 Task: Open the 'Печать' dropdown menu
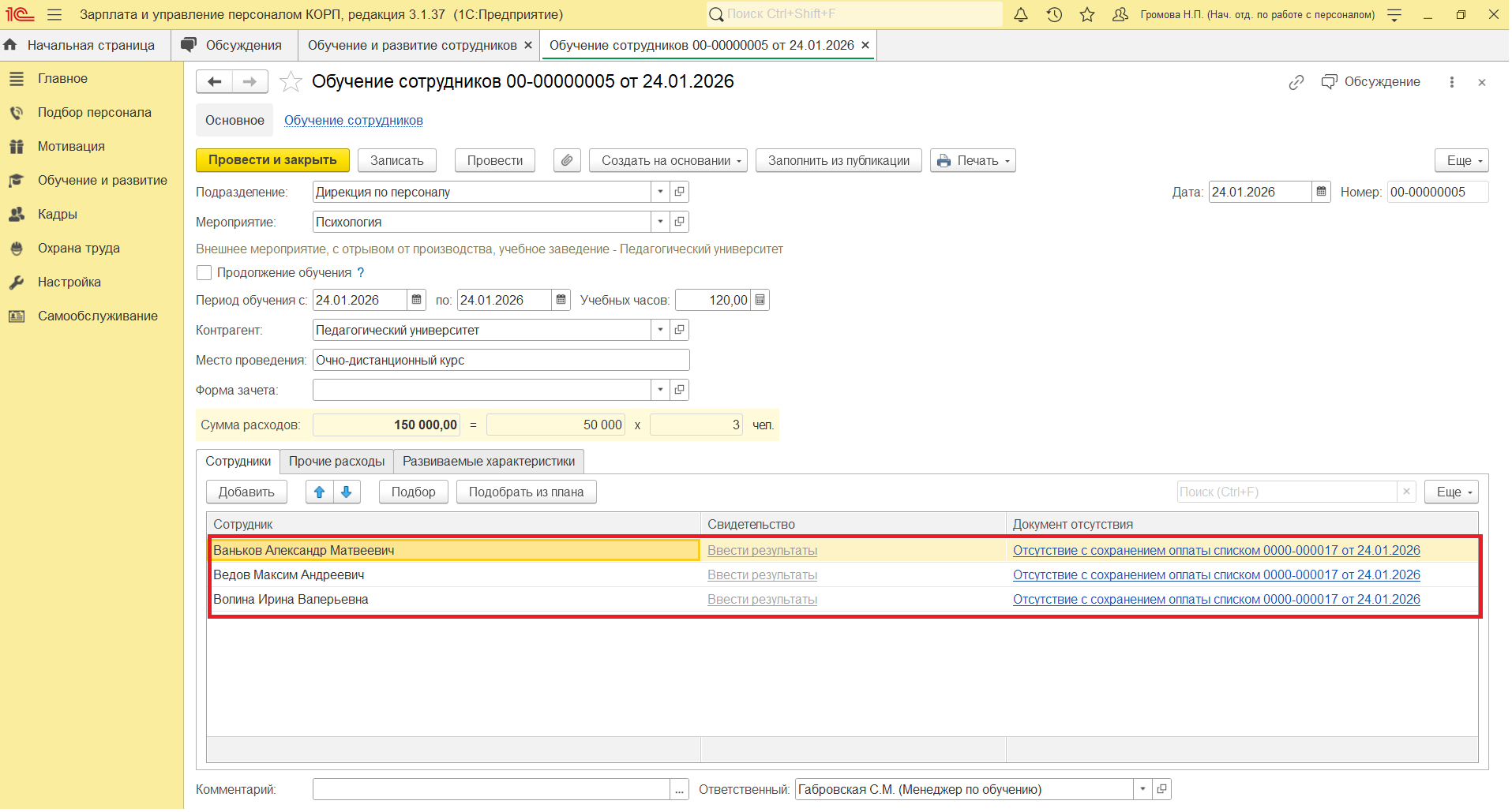click(x=973, y=161)
